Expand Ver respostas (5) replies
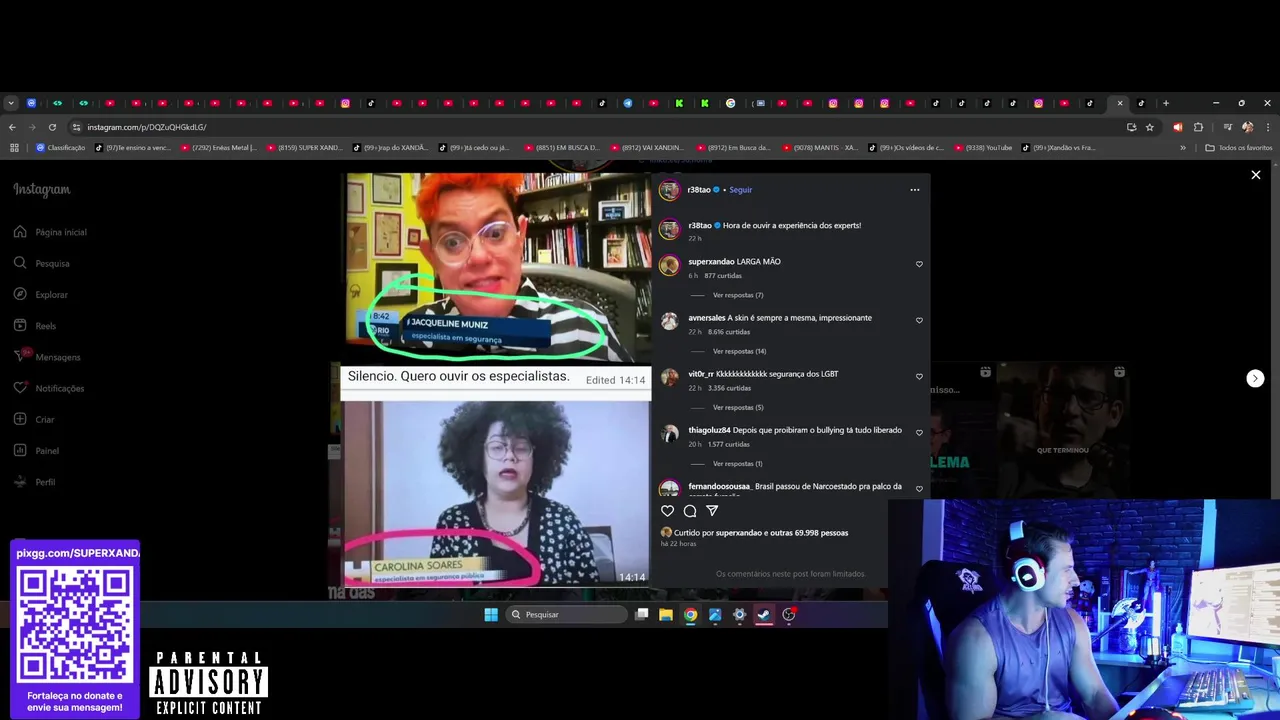The height and width of the screenshot is (720, 1280). (x=738, y=407)
